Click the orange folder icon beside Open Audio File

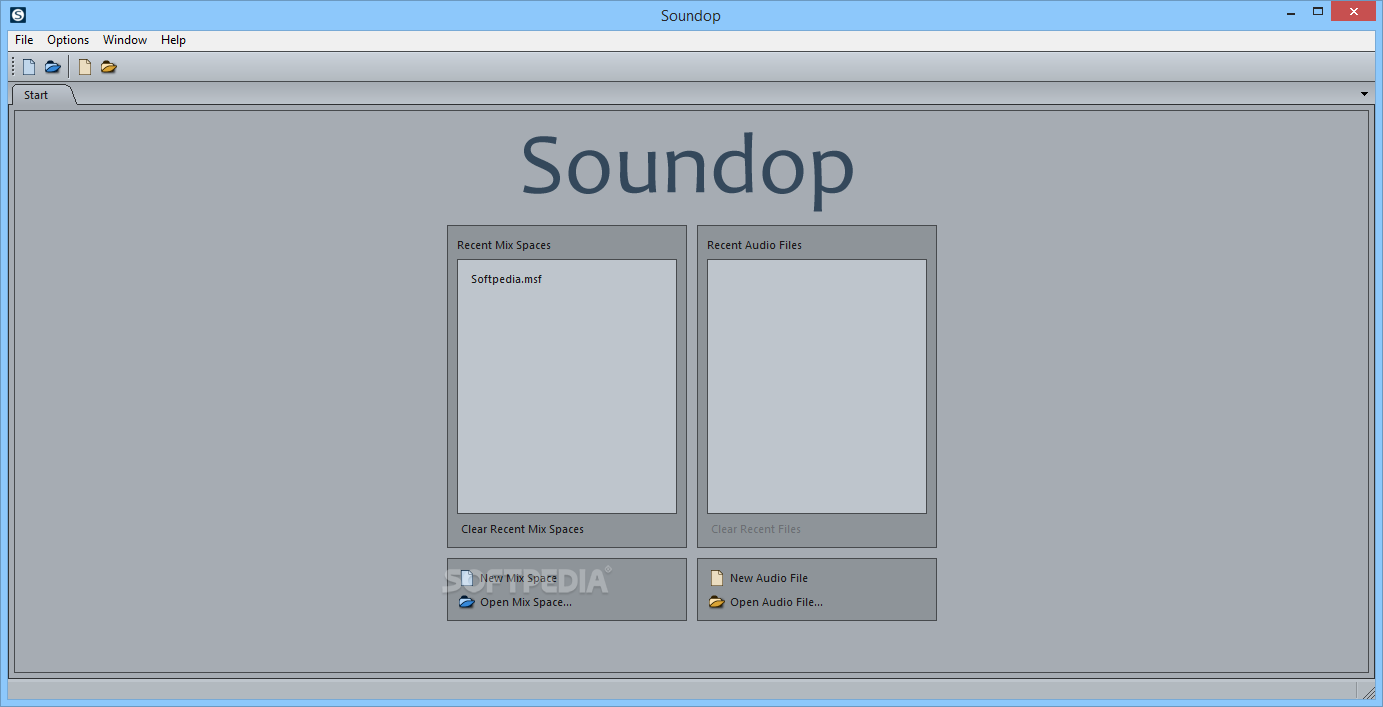[x=716, y=602]
